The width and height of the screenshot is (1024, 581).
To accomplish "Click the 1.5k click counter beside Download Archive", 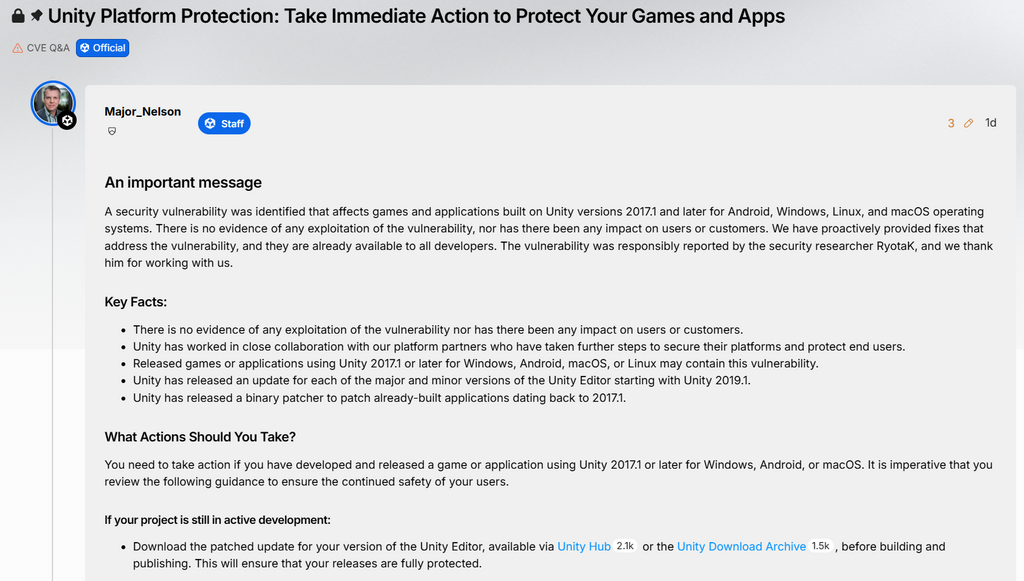I will 820,546.
